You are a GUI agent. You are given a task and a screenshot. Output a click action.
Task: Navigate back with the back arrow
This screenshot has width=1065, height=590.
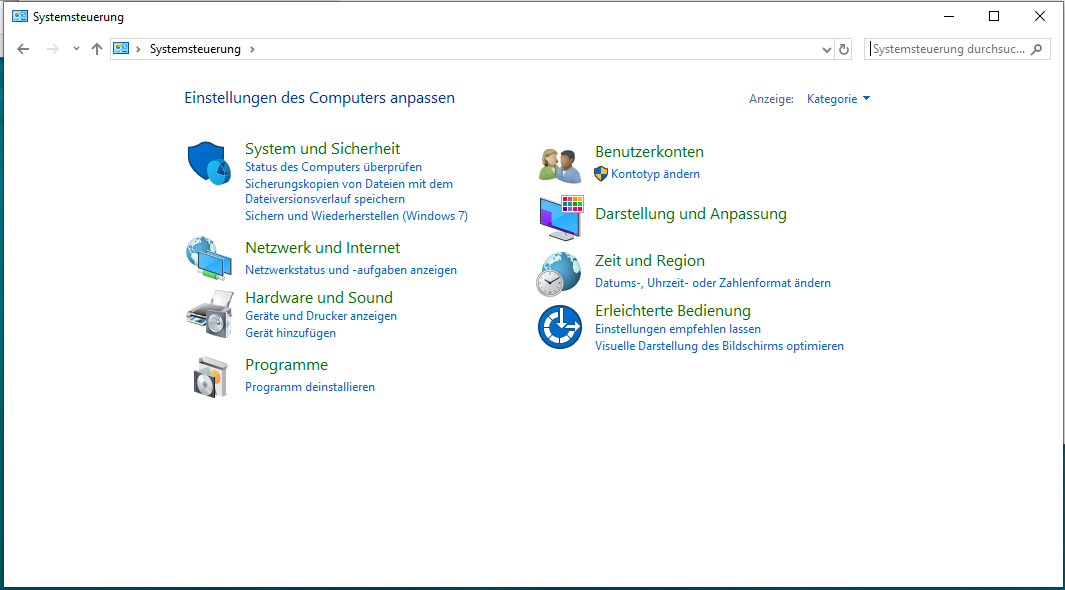23,49
